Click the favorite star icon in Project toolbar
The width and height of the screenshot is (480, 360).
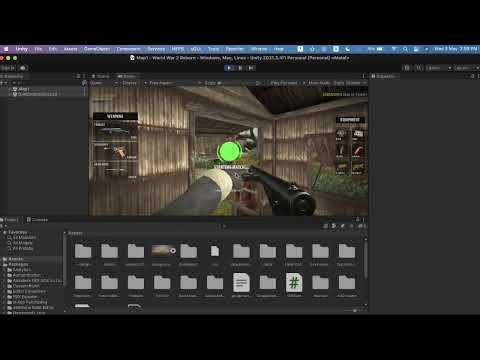pyautogui.click(x=351, y=226)
